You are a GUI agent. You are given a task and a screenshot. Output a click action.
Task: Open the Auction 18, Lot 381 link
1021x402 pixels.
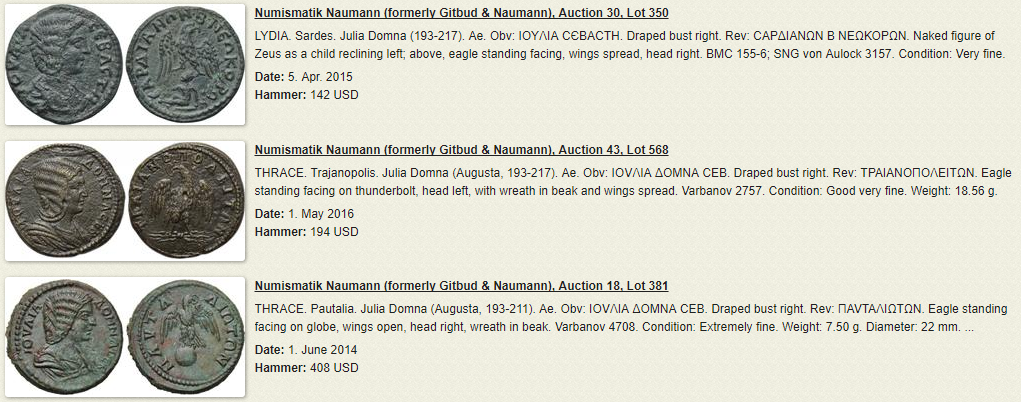click(461, 286)
